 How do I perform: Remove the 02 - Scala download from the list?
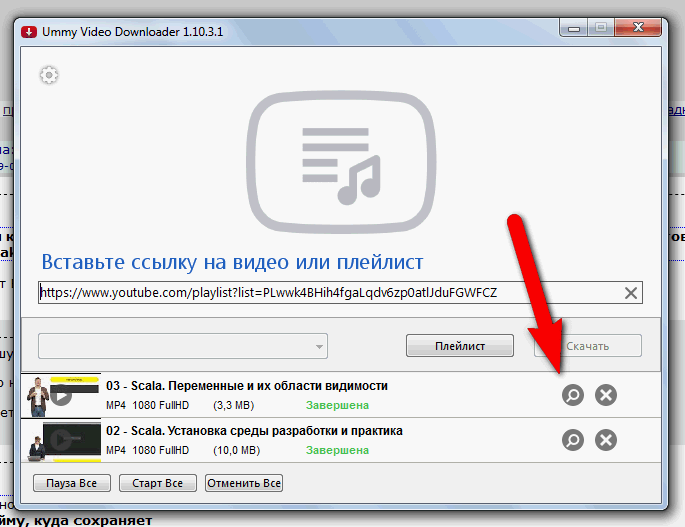click(x=605, y=440)
